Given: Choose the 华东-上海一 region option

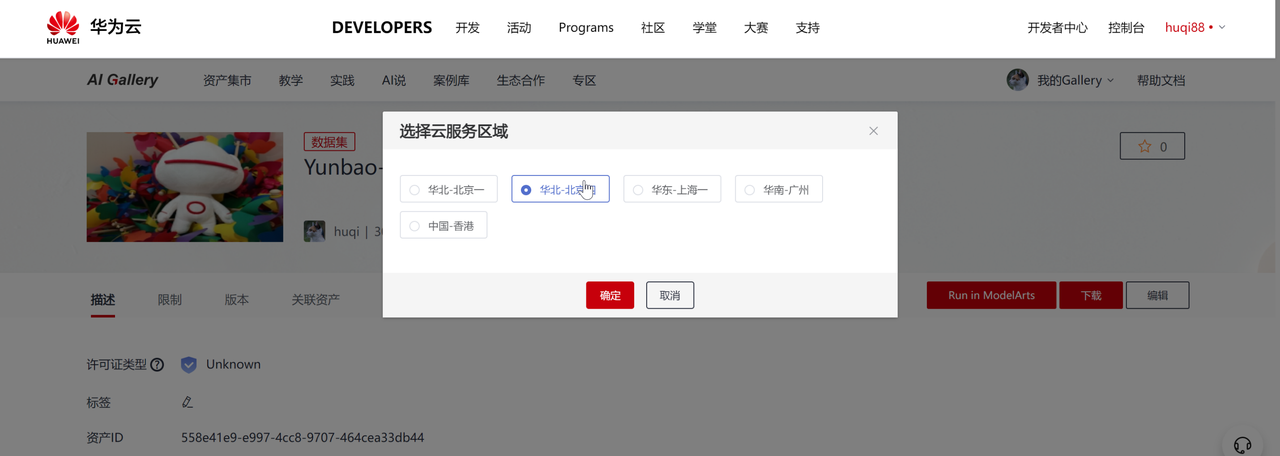Looking at the screenshot, I should [x=672, y=189].
